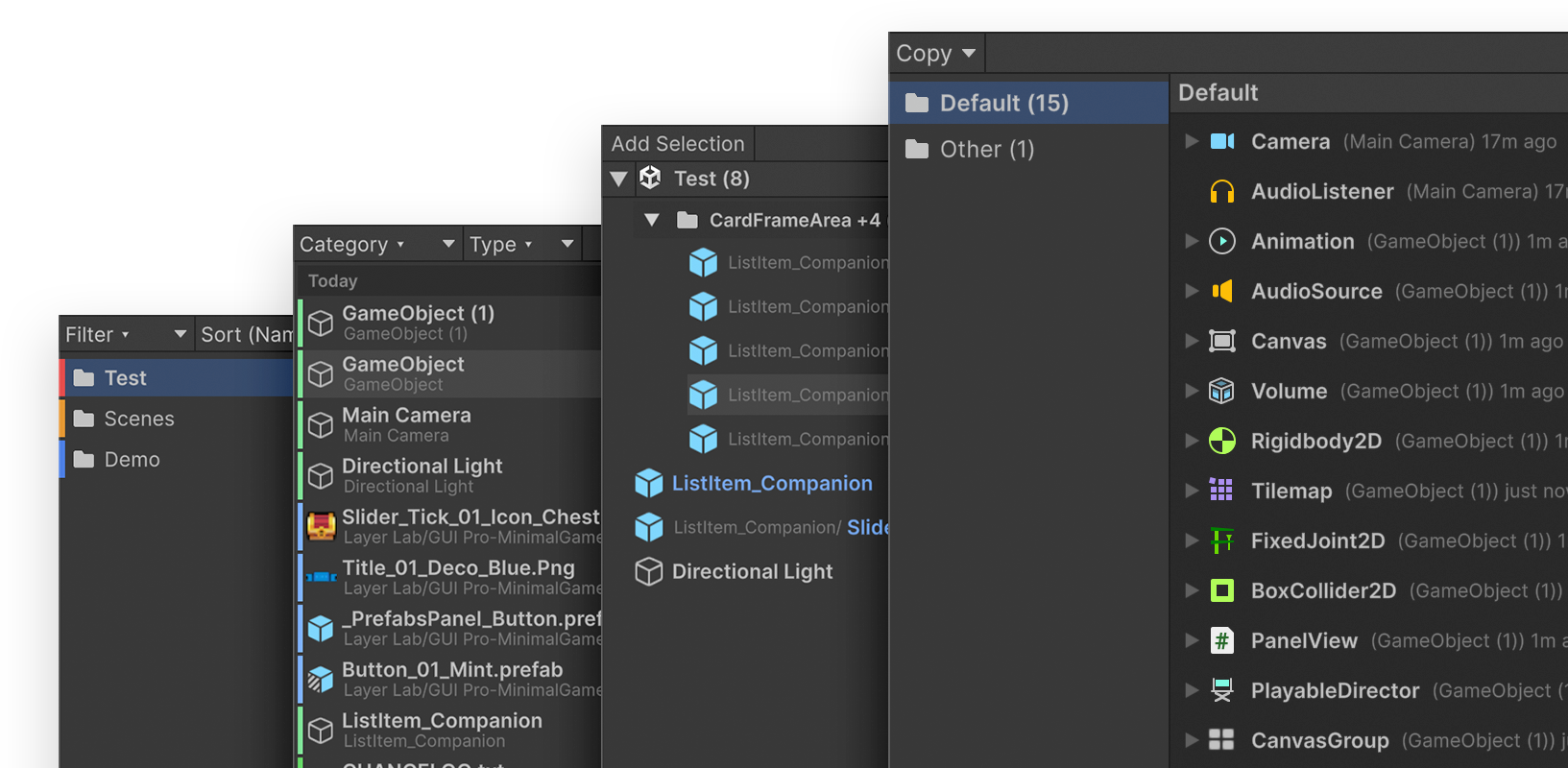Click the Camera component icon
Image resolution: width=1568 pixels, height=768 pixels.
[x=1221, y=141]
